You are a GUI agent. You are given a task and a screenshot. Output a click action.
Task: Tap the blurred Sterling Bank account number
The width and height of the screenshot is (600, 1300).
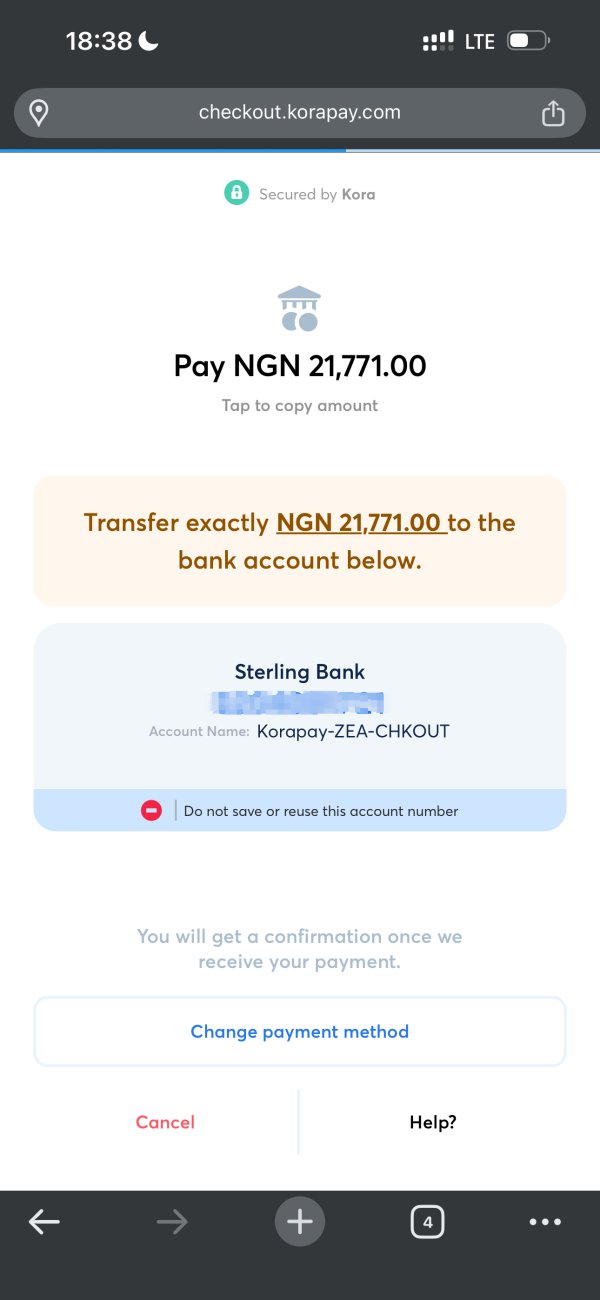pyautogui.click(x=300, y=702)
